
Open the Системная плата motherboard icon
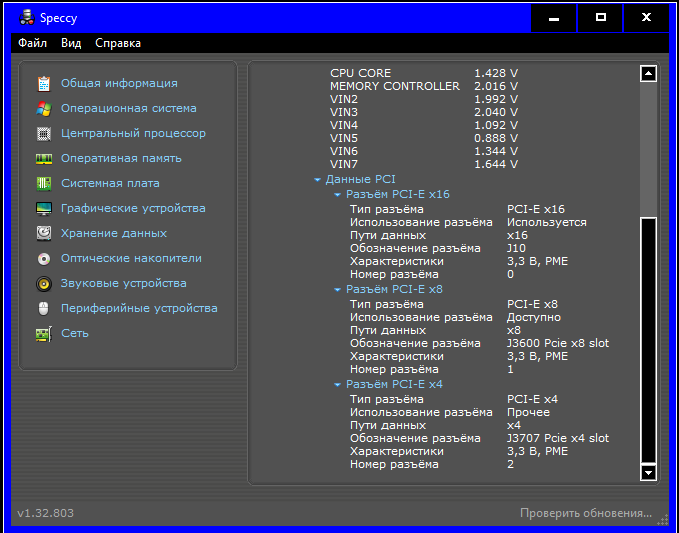tap(44, 184)
